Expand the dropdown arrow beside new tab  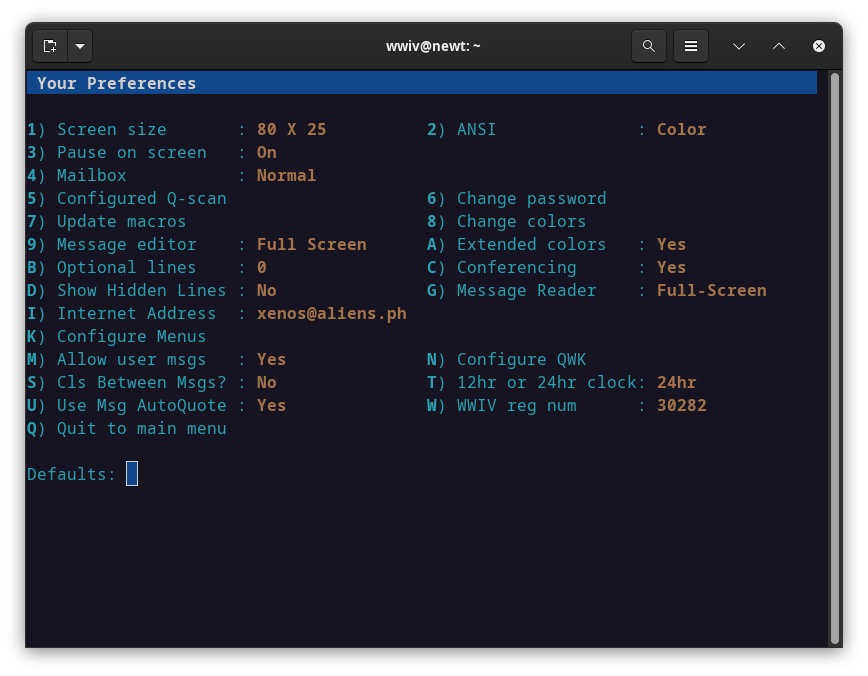point(80,46)
